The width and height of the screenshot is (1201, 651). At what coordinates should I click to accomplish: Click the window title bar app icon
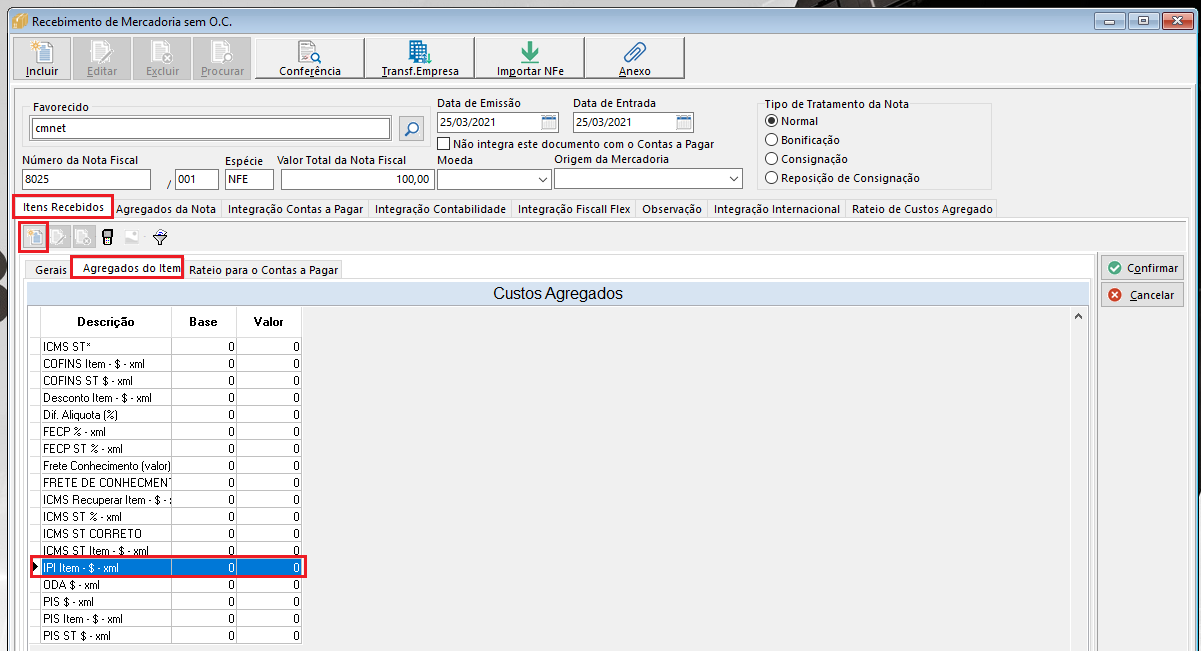pyautogui.click(x=19, y=20)
